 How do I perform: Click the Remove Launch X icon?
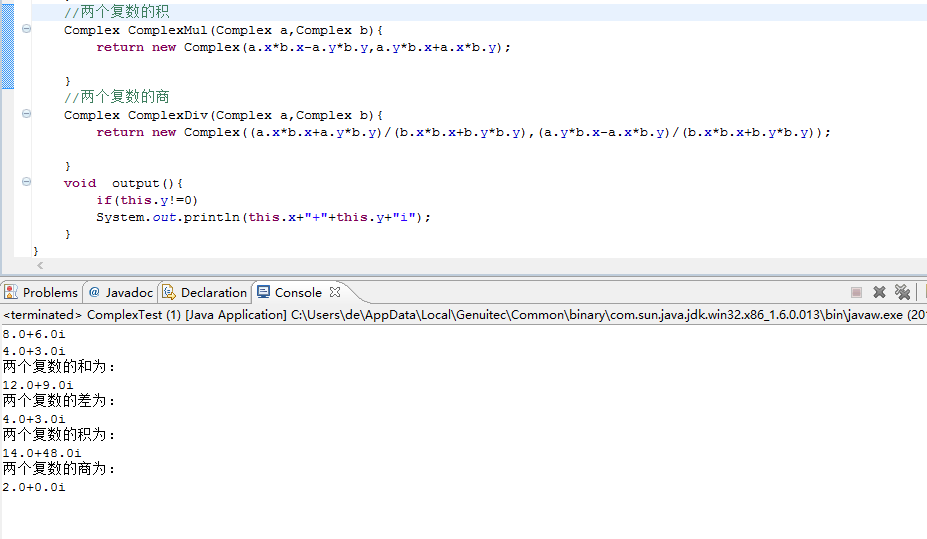(879, 292)
